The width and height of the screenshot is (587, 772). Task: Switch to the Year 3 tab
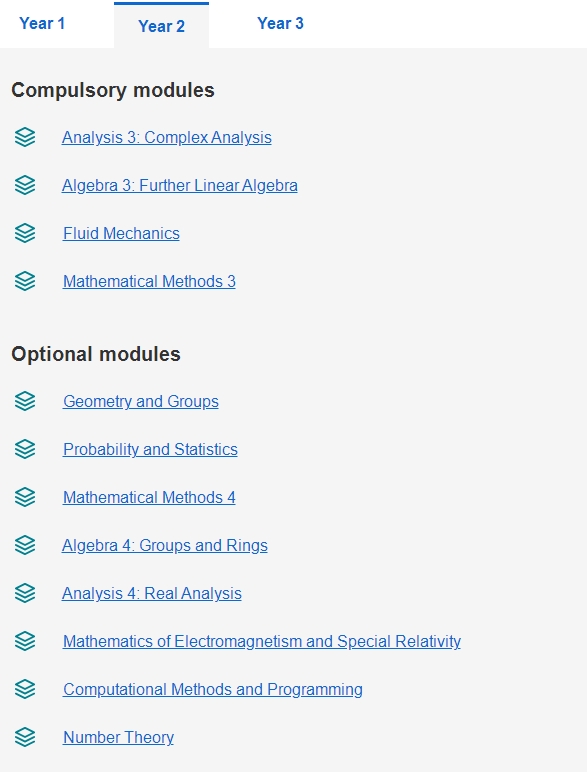(280, 23)
